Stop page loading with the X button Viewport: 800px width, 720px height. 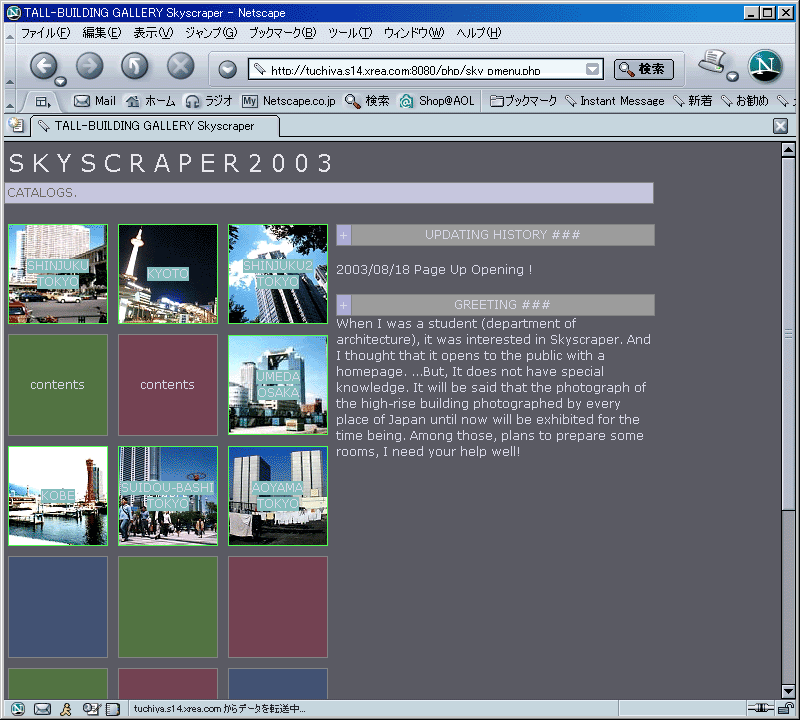181,66
